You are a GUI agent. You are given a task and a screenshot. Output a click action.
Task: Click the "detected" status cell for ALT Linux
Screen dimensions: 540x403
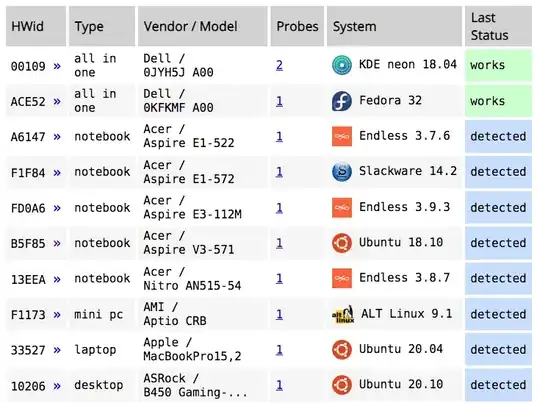pyautogui.click(x=498, y=314)
